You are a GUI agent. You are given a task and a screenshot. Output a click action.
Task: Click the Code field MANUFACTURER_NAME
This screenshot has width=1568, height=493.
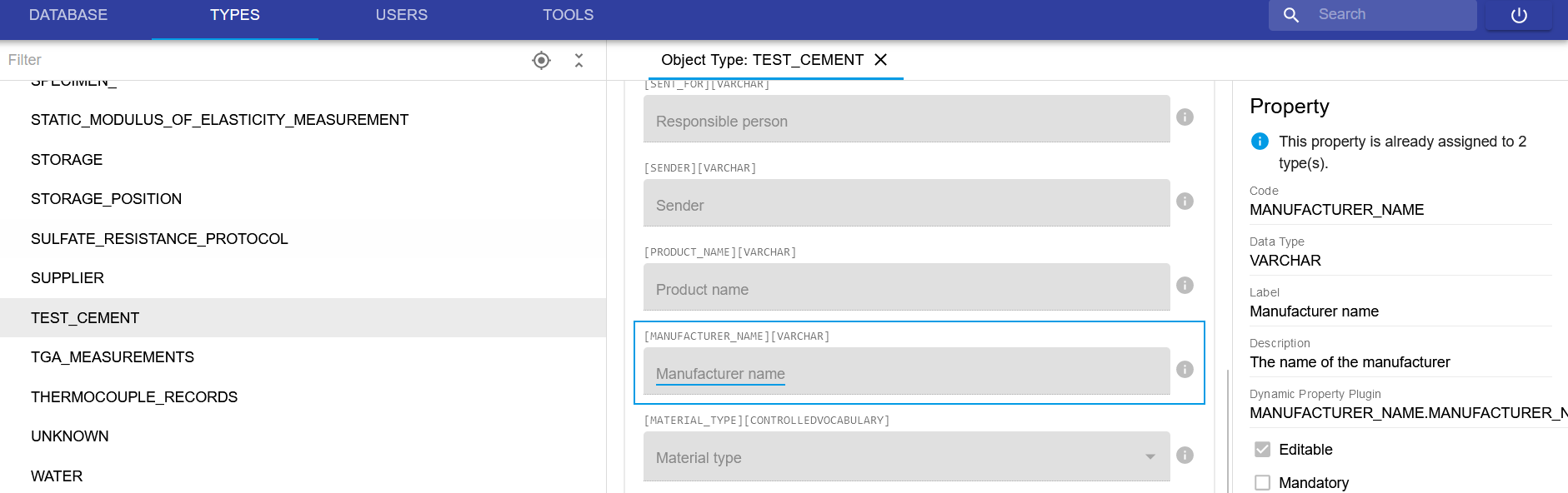tap(1400, 210)
